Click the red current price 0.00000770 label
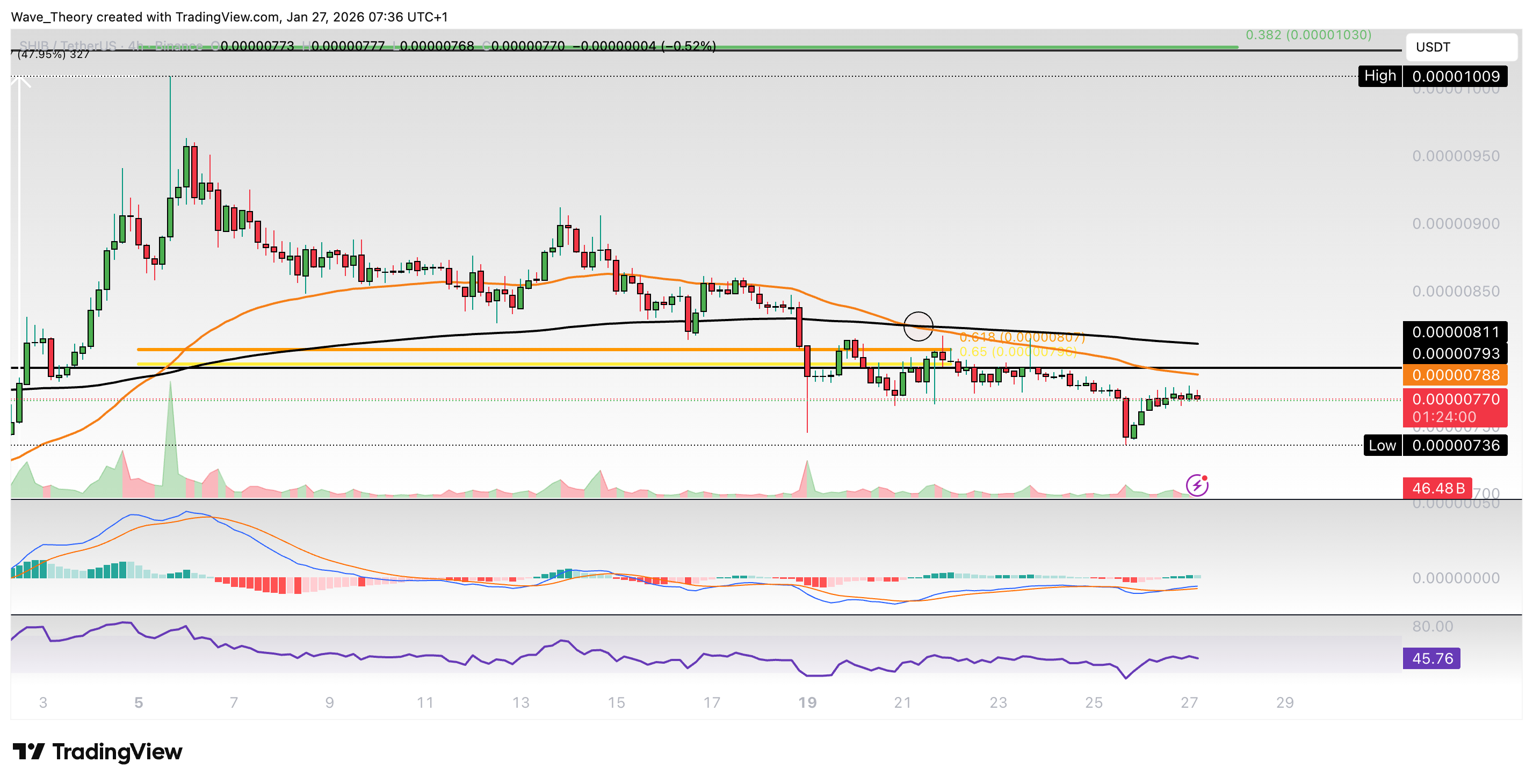1533x784 pixels. tap(1455, 399)
